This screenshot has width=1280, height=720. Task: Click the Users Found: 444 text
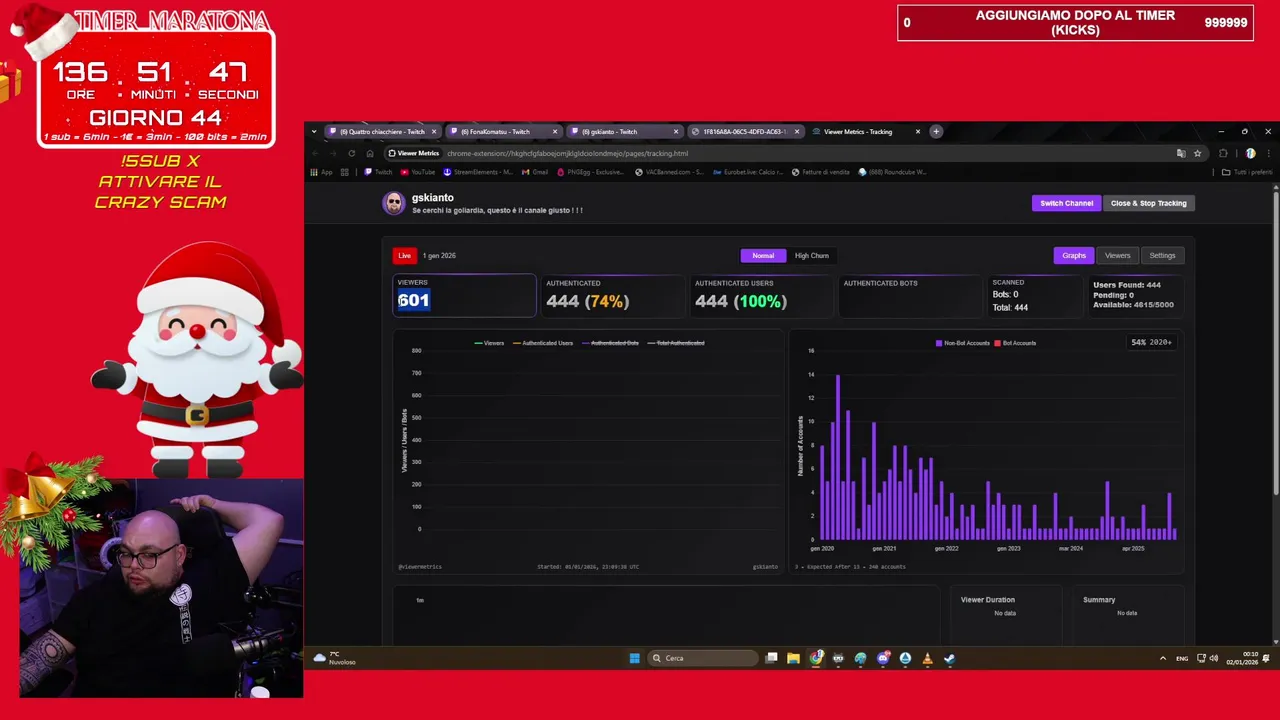click(1127, 285)
